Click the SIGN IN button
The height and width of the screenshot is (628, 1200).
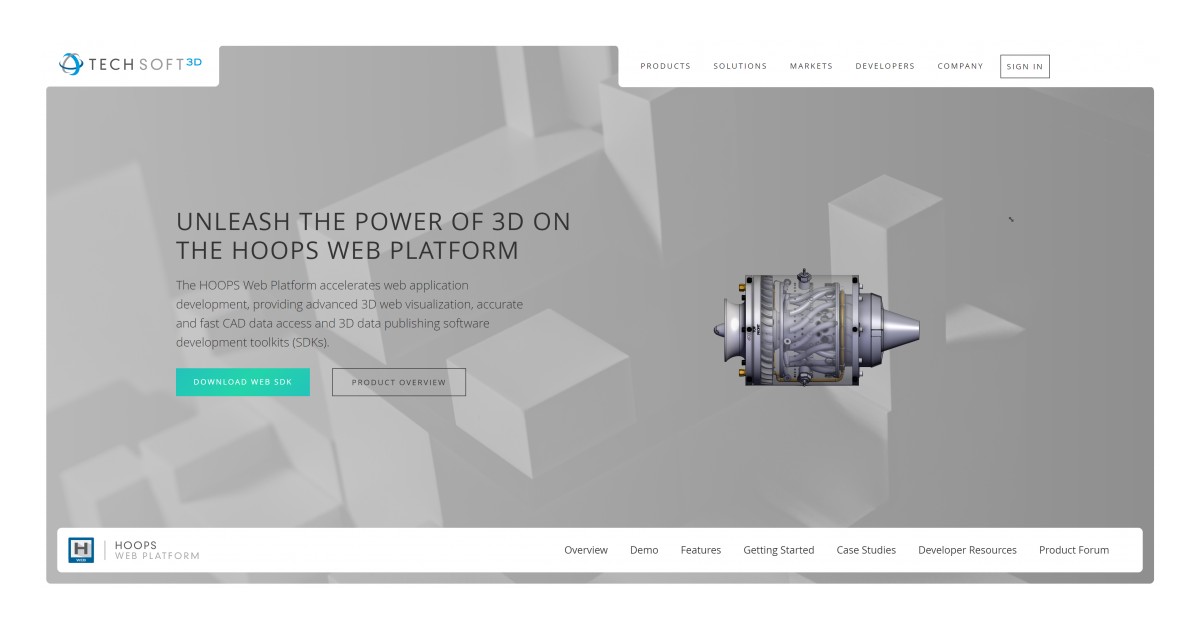[1024, 66]
